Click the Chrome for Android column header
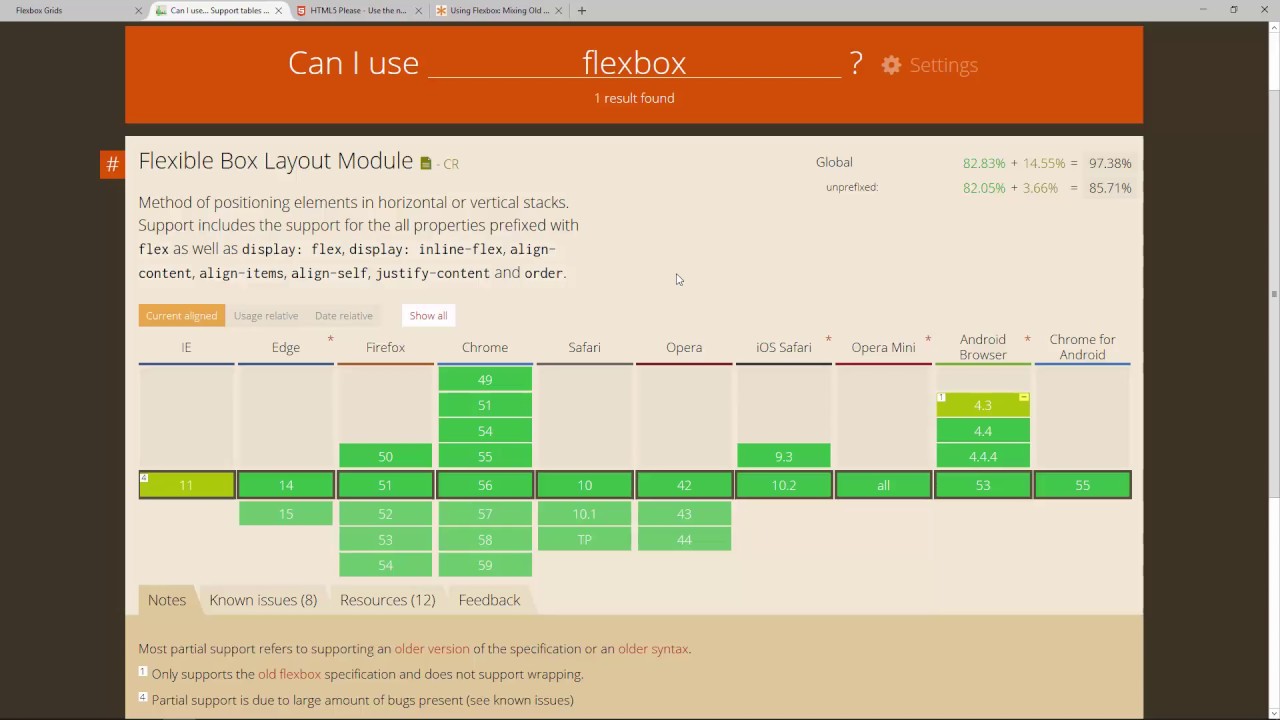 (x=1083, y=347)
